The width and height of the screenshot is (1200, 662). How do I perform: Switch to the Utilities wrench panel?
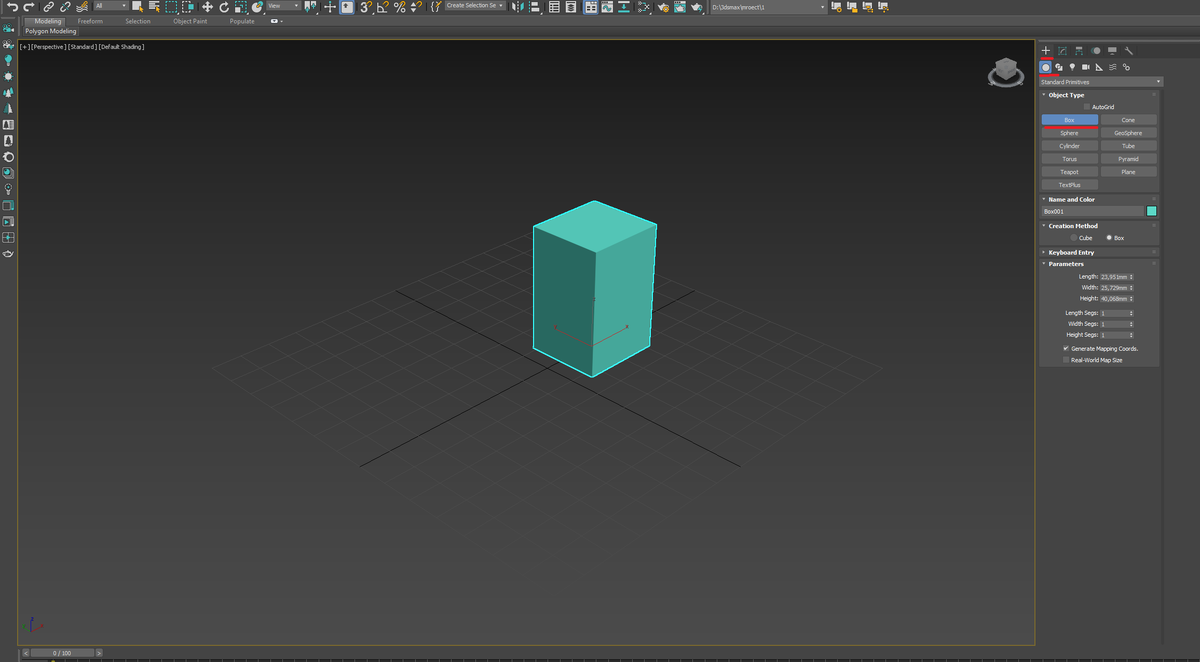[x=1128, y=50]
